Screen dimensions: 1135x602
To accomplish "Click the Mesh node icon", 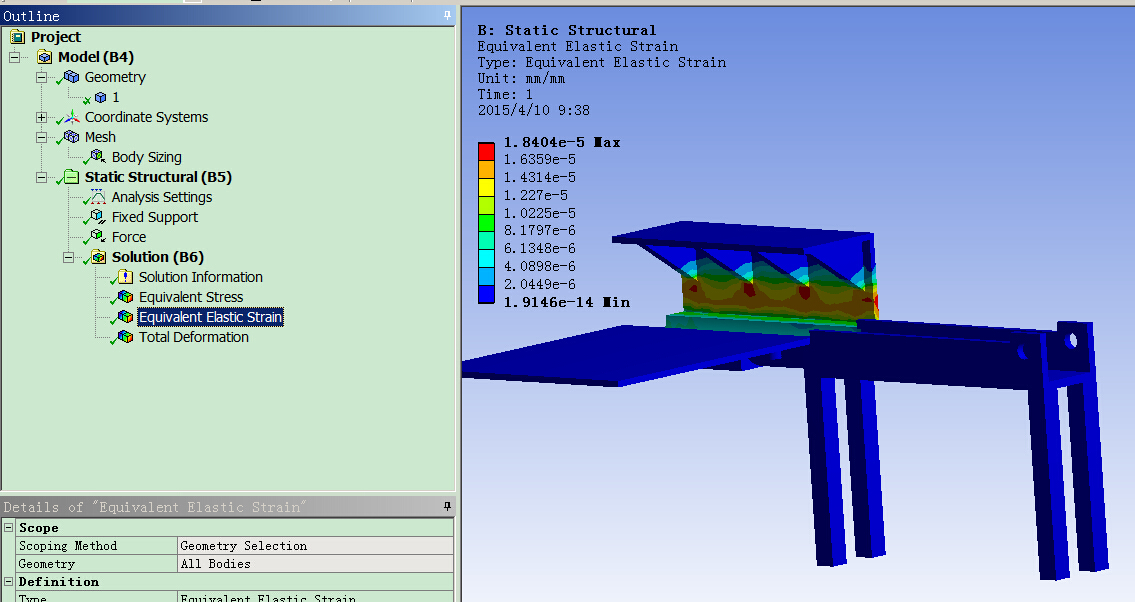I will pyautogui.click(x=72, y=137).
